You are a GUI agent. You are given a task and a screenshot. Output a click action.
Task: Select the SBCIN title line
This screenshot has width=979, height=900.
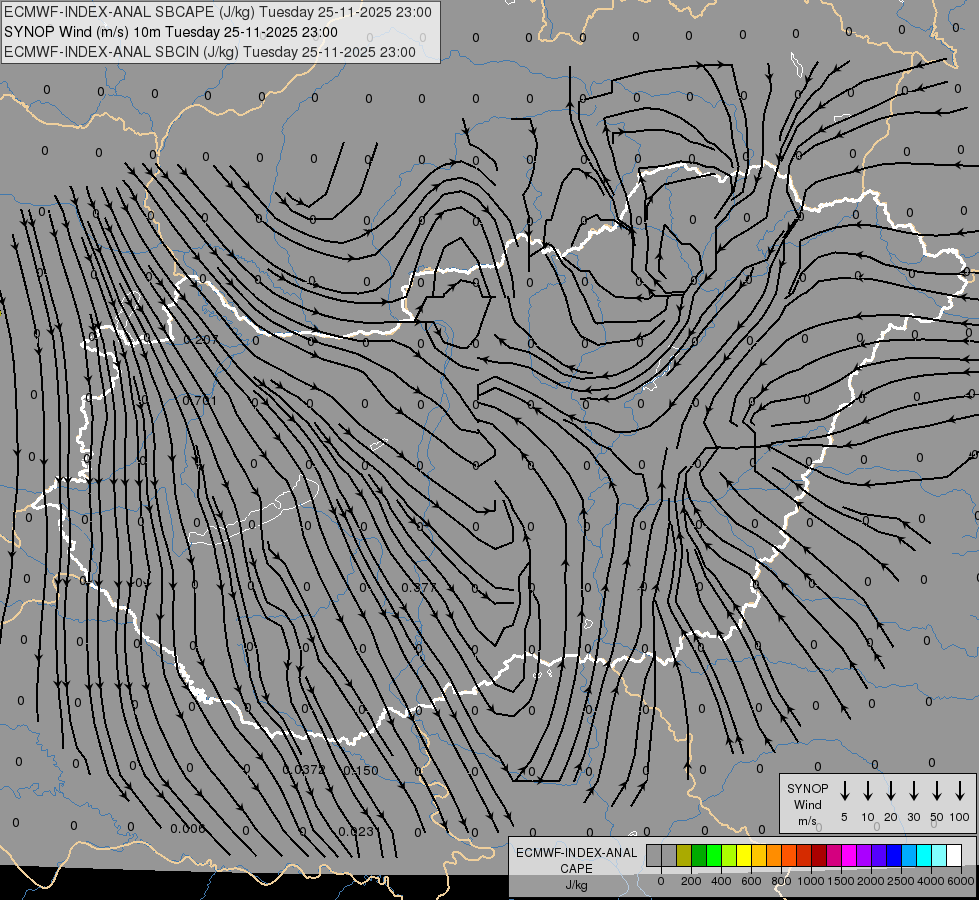point(210,52)
